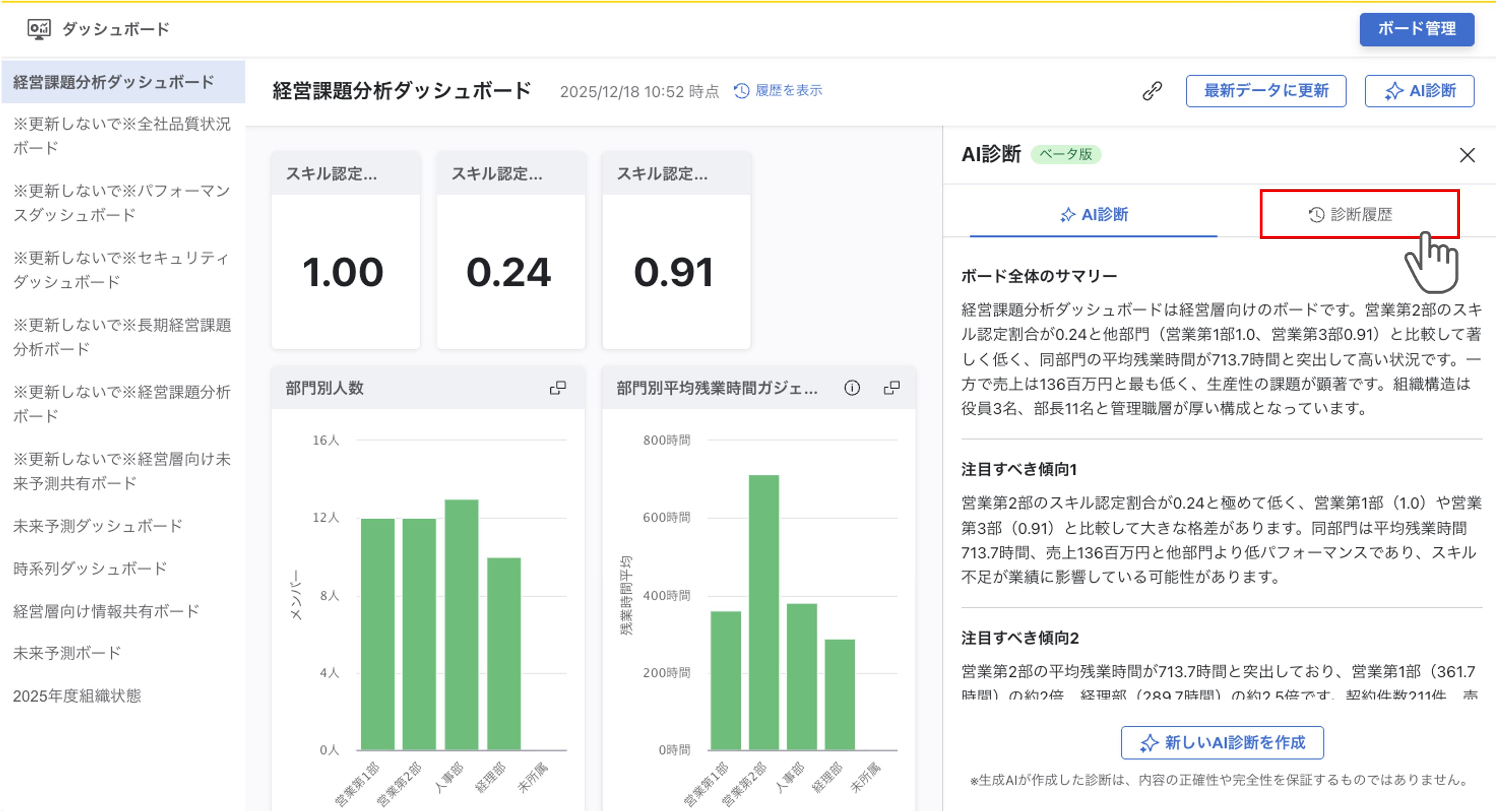Viewport: 1496px width, 812px height.
Task: Click the copy link chain icon
Action: (1151, 91)
